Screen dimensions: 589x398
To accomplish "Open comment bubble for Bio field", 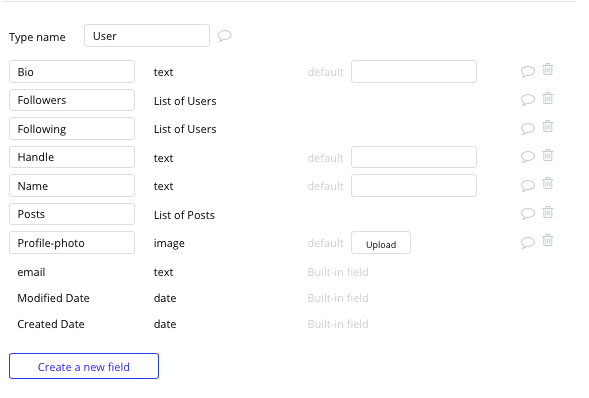I will pyautogui.click(x=527, y=71).
